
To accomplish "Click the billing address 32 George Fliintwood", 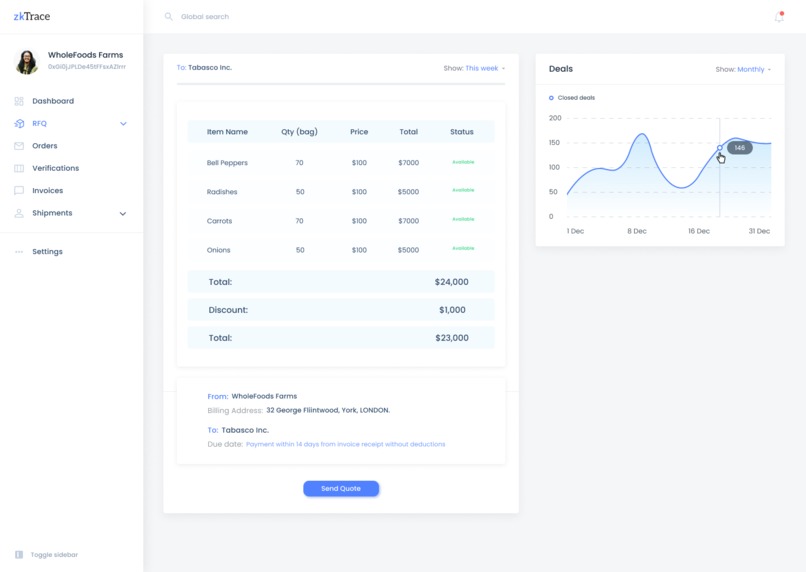I will click(328, 410).
